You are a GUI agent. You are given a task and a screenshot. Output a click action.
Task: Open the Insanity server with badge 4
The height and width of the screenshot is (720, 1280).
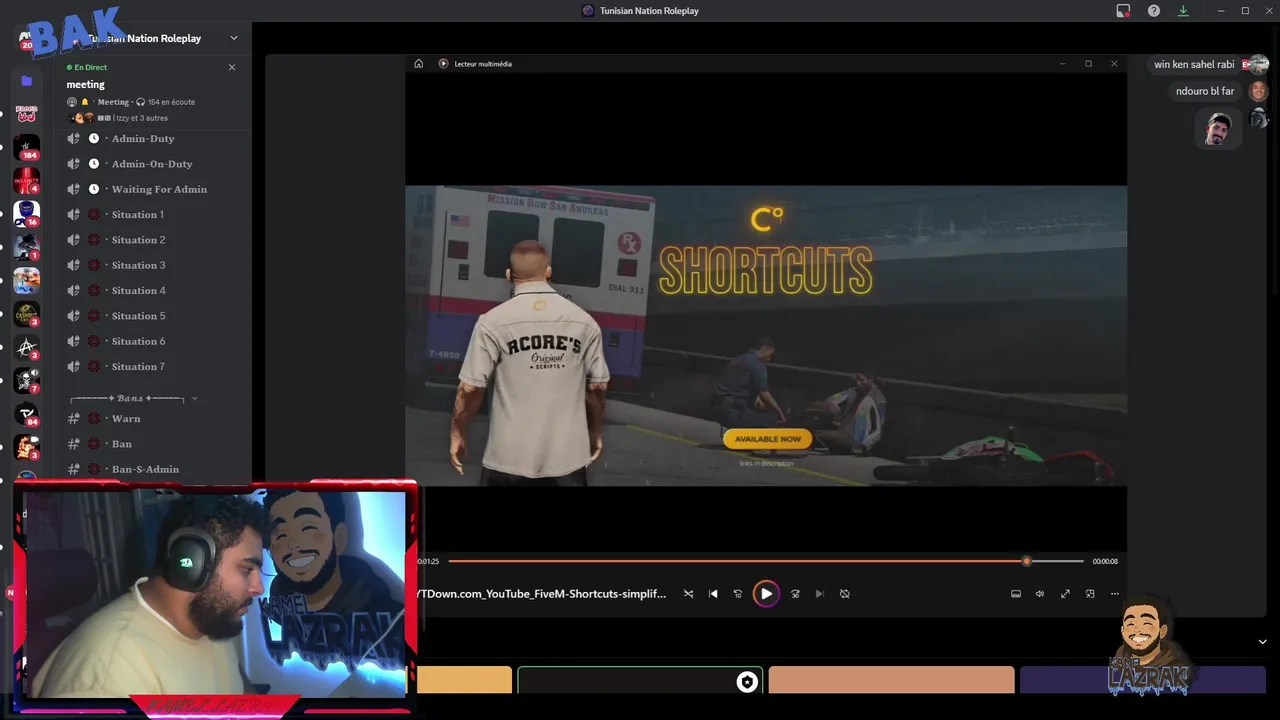click(27, 181)
